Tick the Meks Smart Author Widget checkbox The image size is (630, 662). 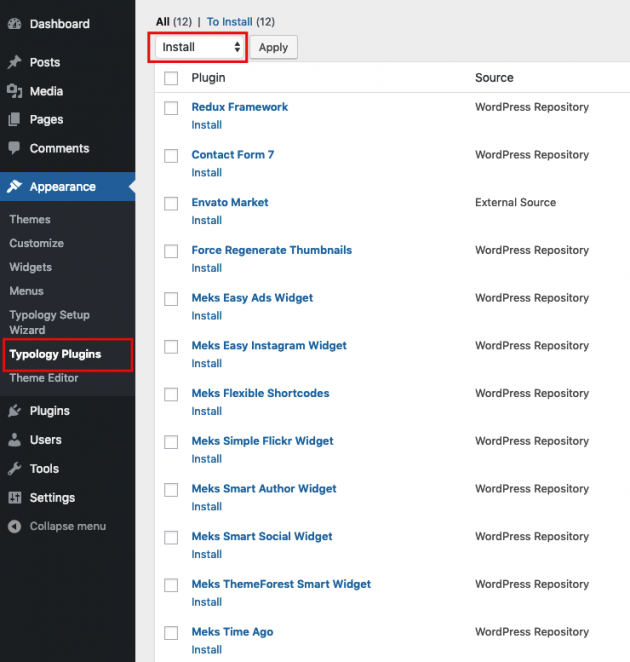click(171, 489)
